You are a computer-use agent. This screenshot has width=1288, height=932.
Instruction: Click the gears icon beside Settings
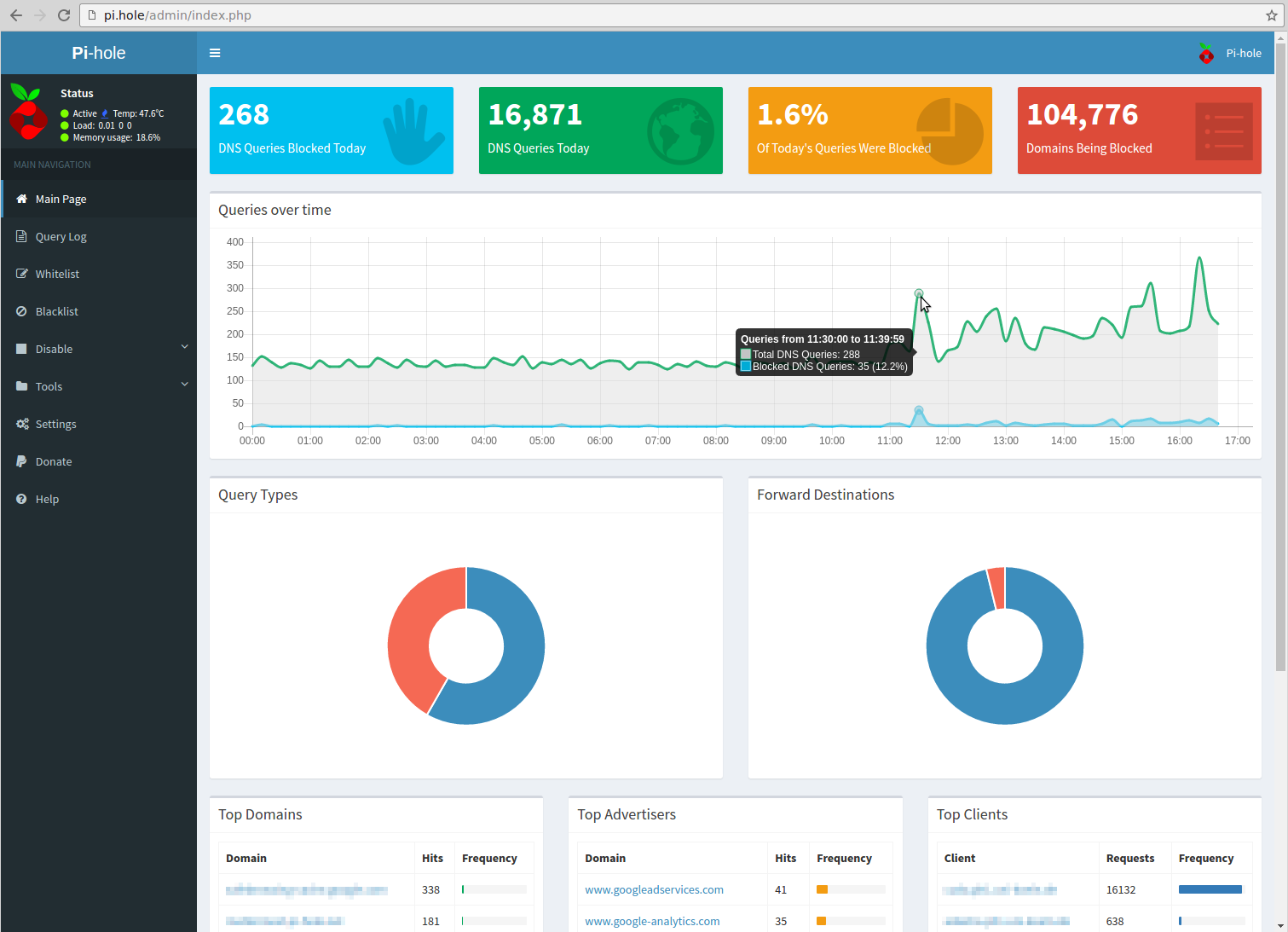pyautogui.click(x=22, y=424)
